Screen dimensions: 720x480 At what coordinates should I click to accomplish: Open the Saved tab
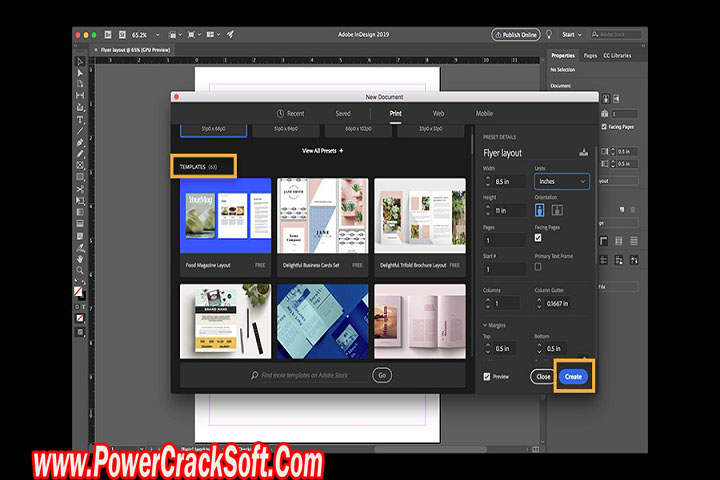pyautogui.click(x=342, y=114)
